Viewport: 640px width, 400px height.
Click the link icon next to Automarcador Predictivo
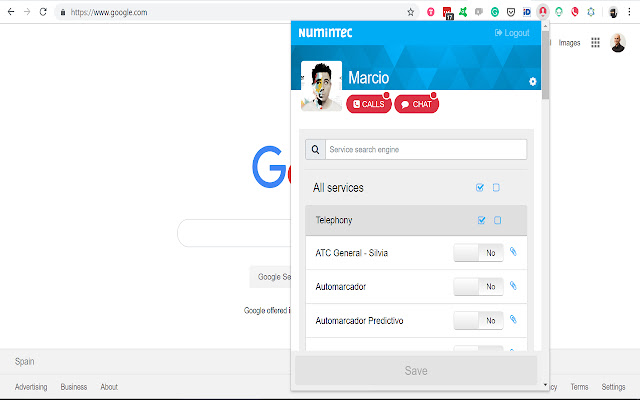[x=513, y=320]
